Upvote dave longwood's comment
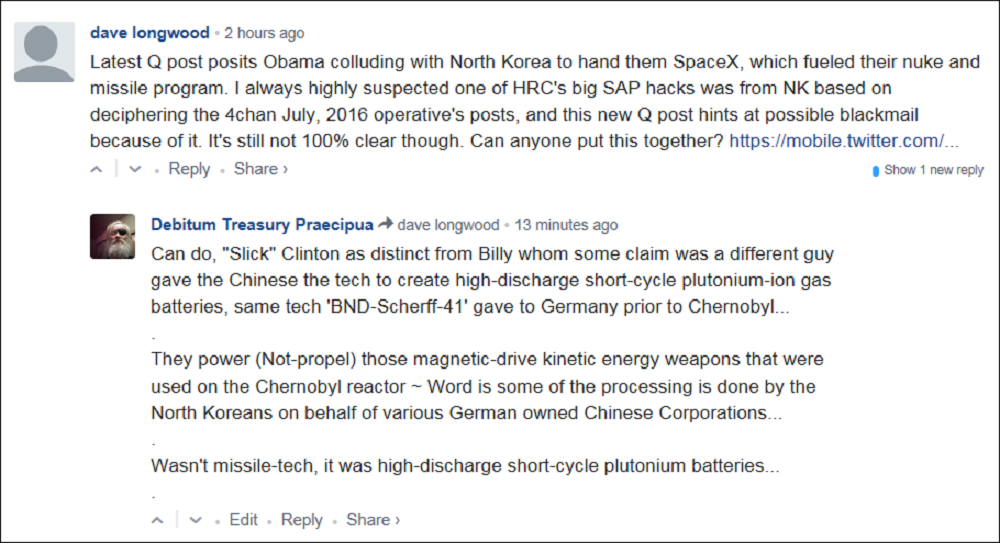Image resolution: width=1000 pixels, height=543 pixels. (x=97, y=170)
